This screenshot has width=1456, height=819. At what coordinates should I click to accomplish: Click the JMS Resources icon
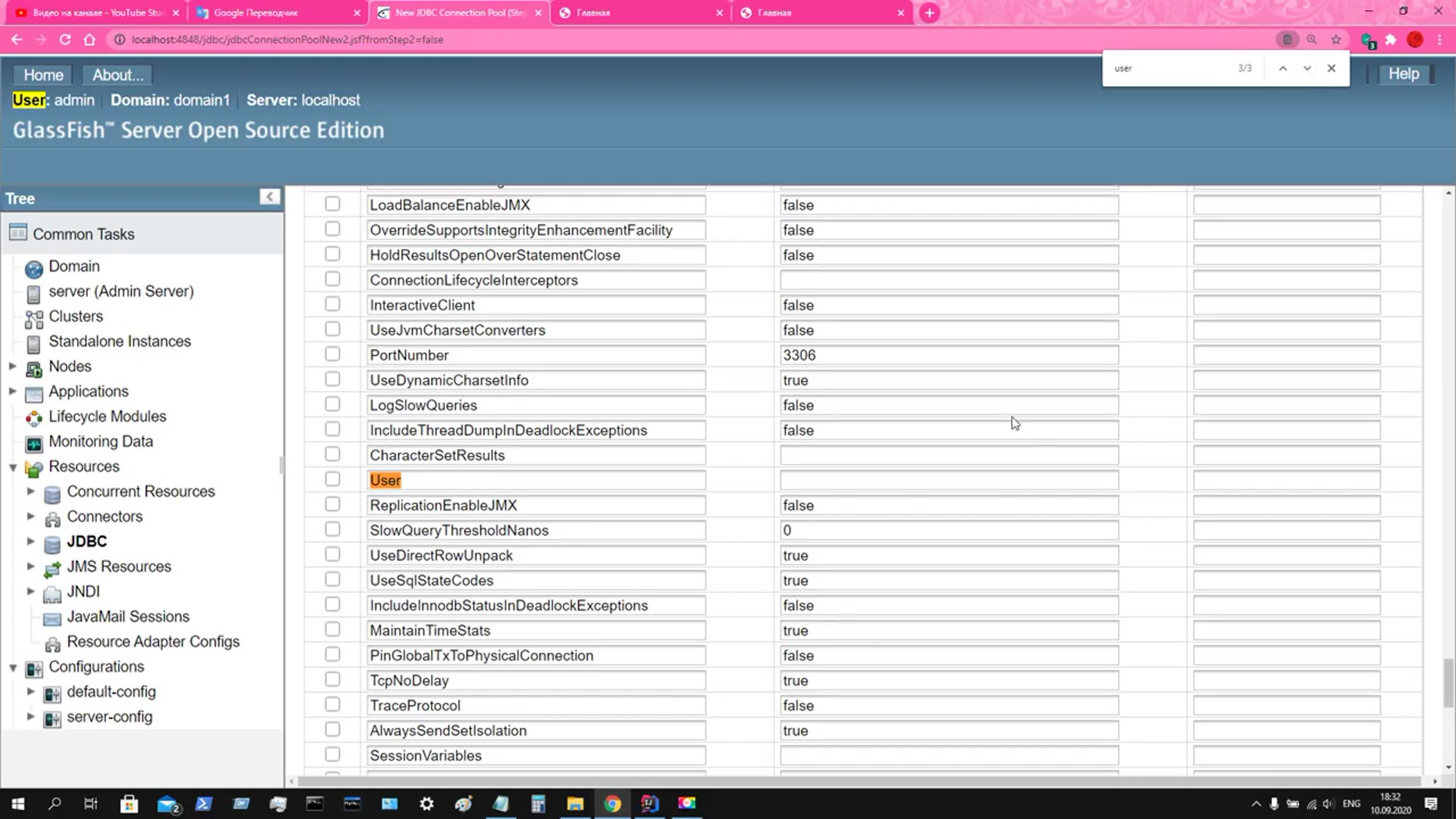coord(52,569)
